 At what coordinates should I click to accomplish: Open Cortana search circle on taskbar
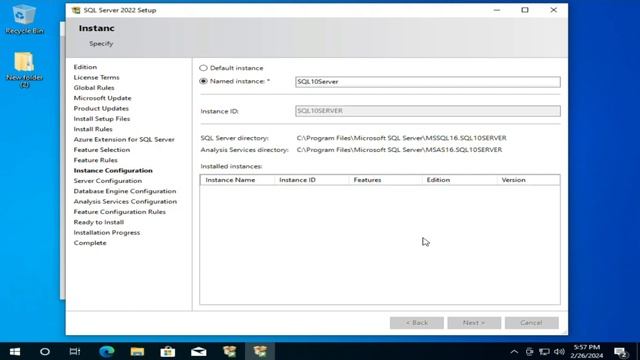(x=45, y=351)
